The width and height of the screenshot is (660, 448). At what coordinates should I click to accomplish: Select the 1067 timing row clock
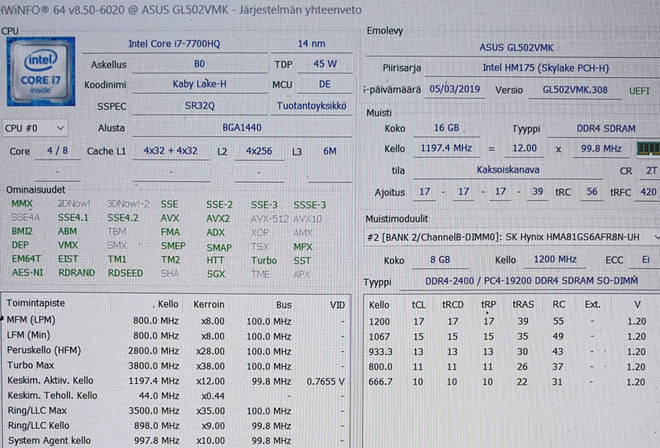(379, 336)
